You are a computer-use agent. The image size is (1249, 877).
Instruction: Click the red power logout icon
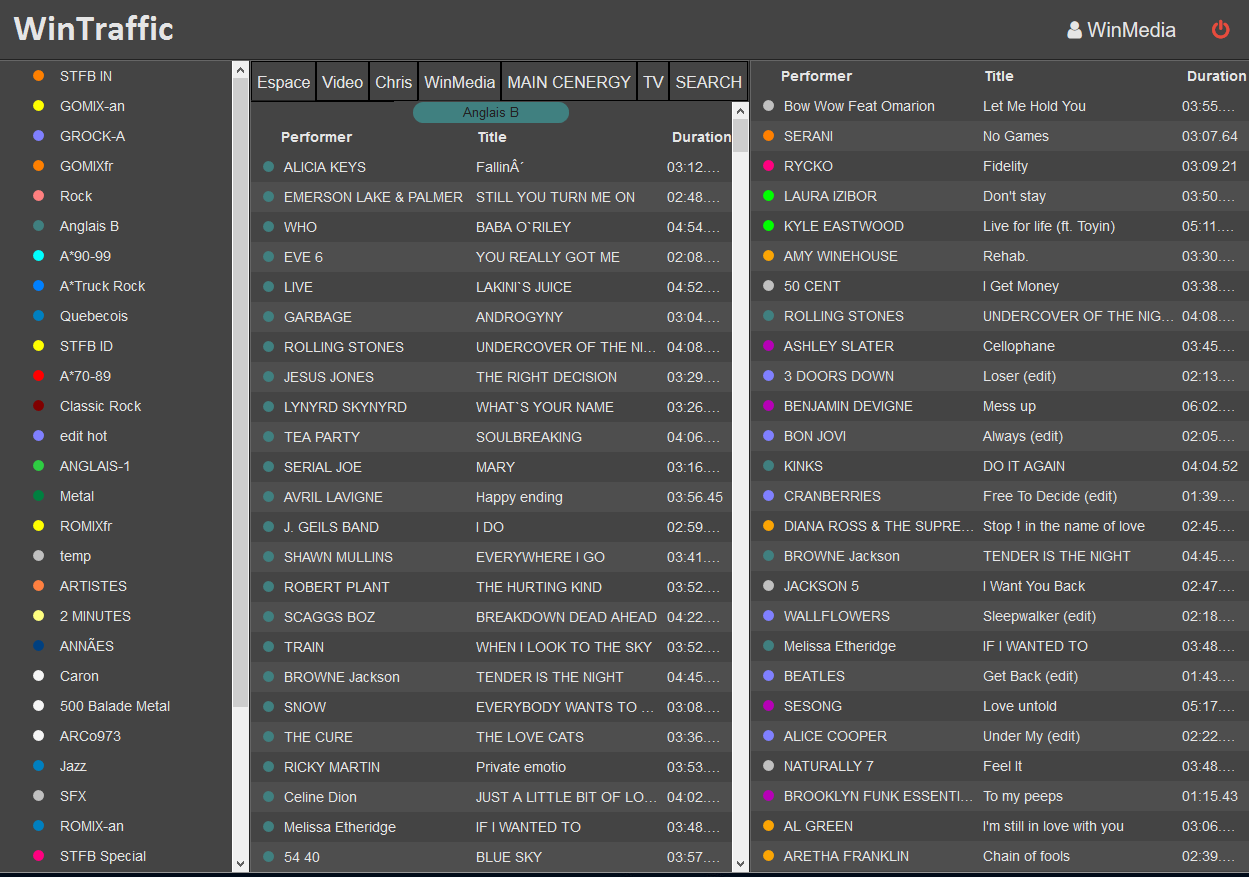tap(1220, 30)
